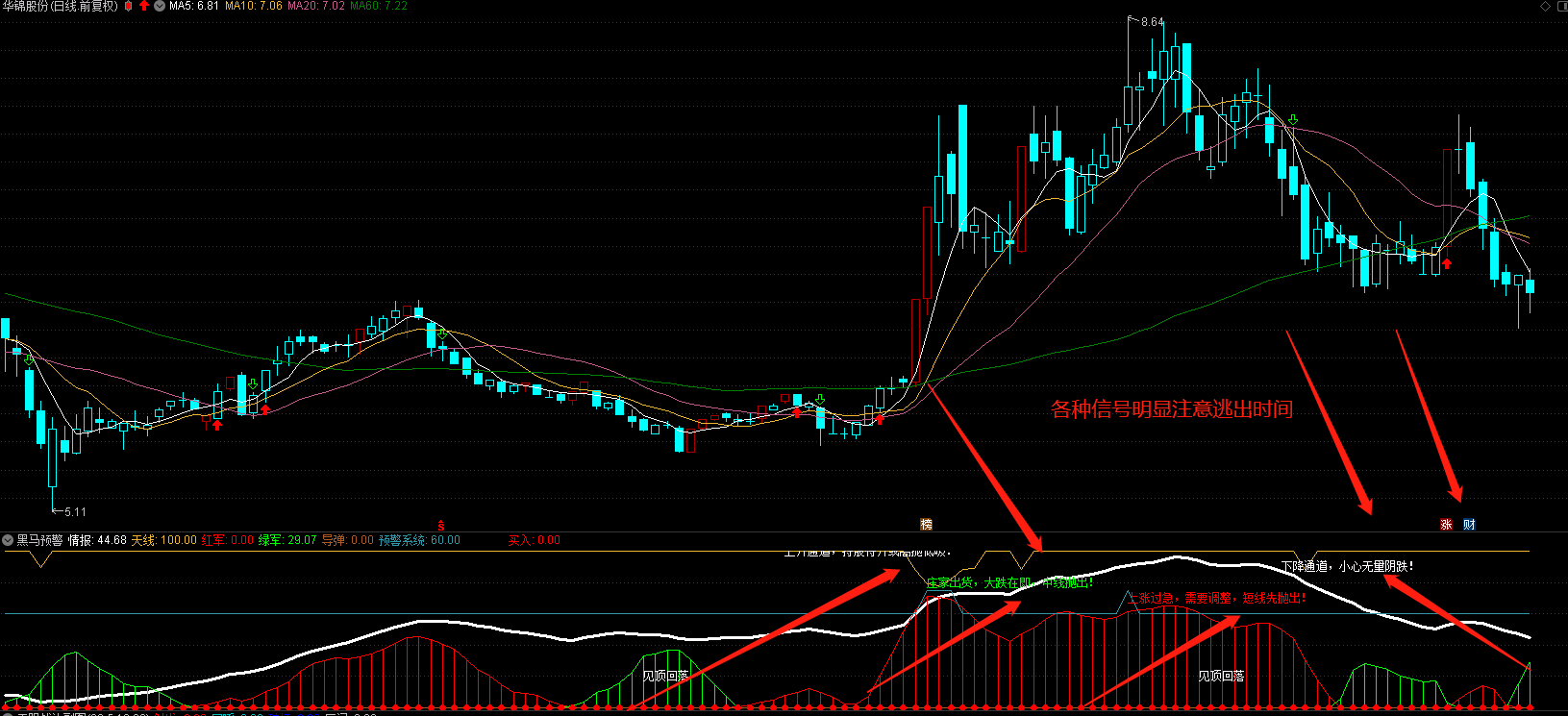Image resolution: width=1568 pixels, height=716 pixels.
Task: Click the 5.11 low price label
Action: point(75,512)
